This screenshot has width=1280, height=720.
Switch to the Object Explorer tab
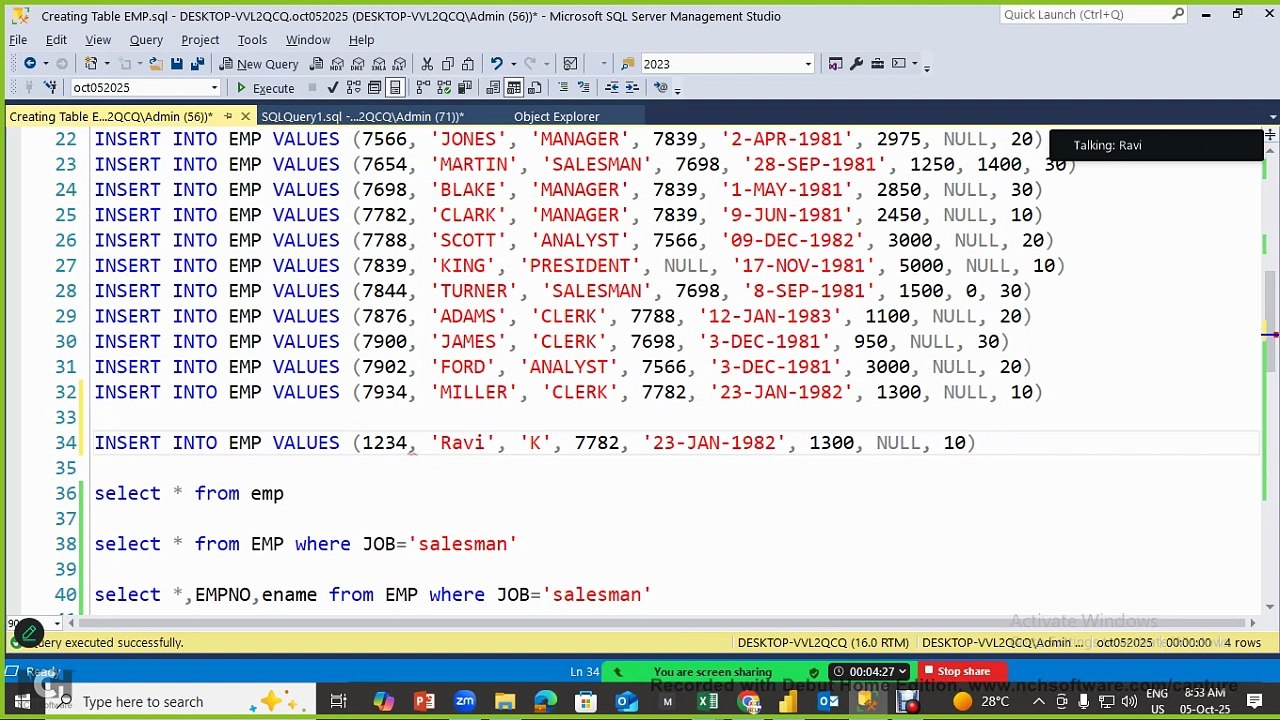[x=556, y=117]
